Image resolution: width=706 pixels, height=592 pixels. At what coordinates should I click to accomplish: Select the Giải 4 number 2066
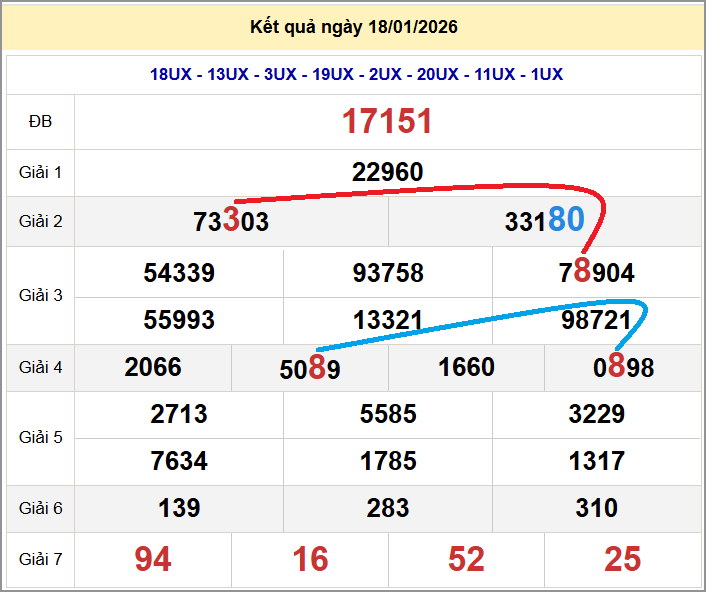point(153,367)
